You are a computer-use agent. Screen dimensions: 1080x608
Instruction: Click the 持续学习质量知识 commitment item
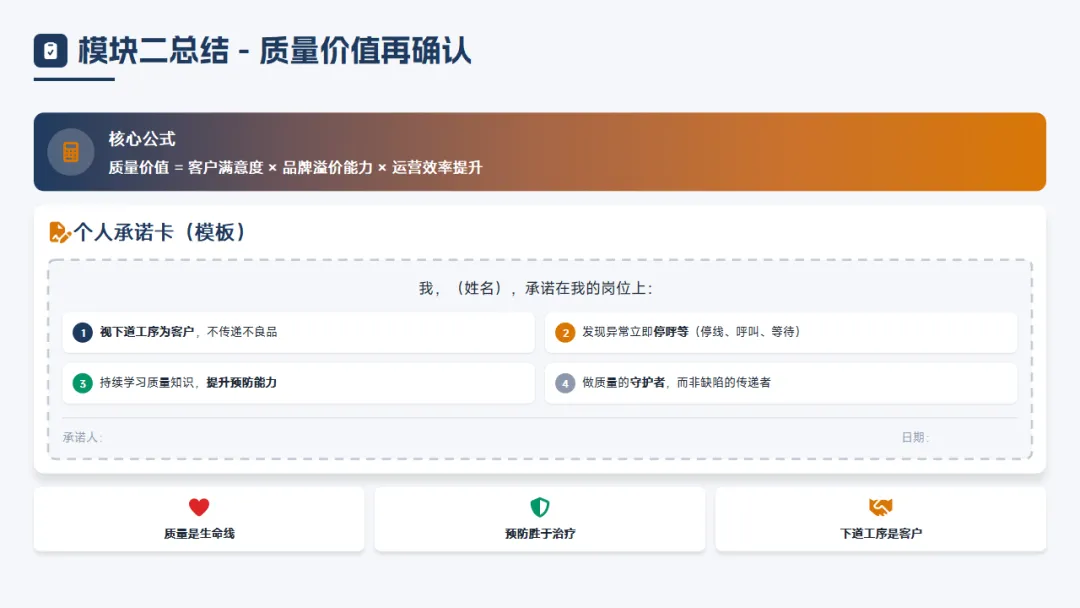tap(298, 383)
